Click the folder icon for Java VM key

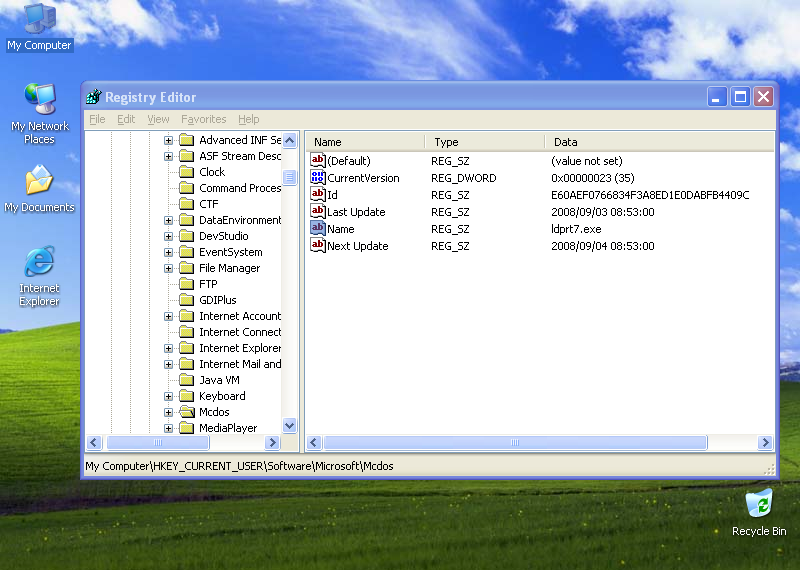187,380
